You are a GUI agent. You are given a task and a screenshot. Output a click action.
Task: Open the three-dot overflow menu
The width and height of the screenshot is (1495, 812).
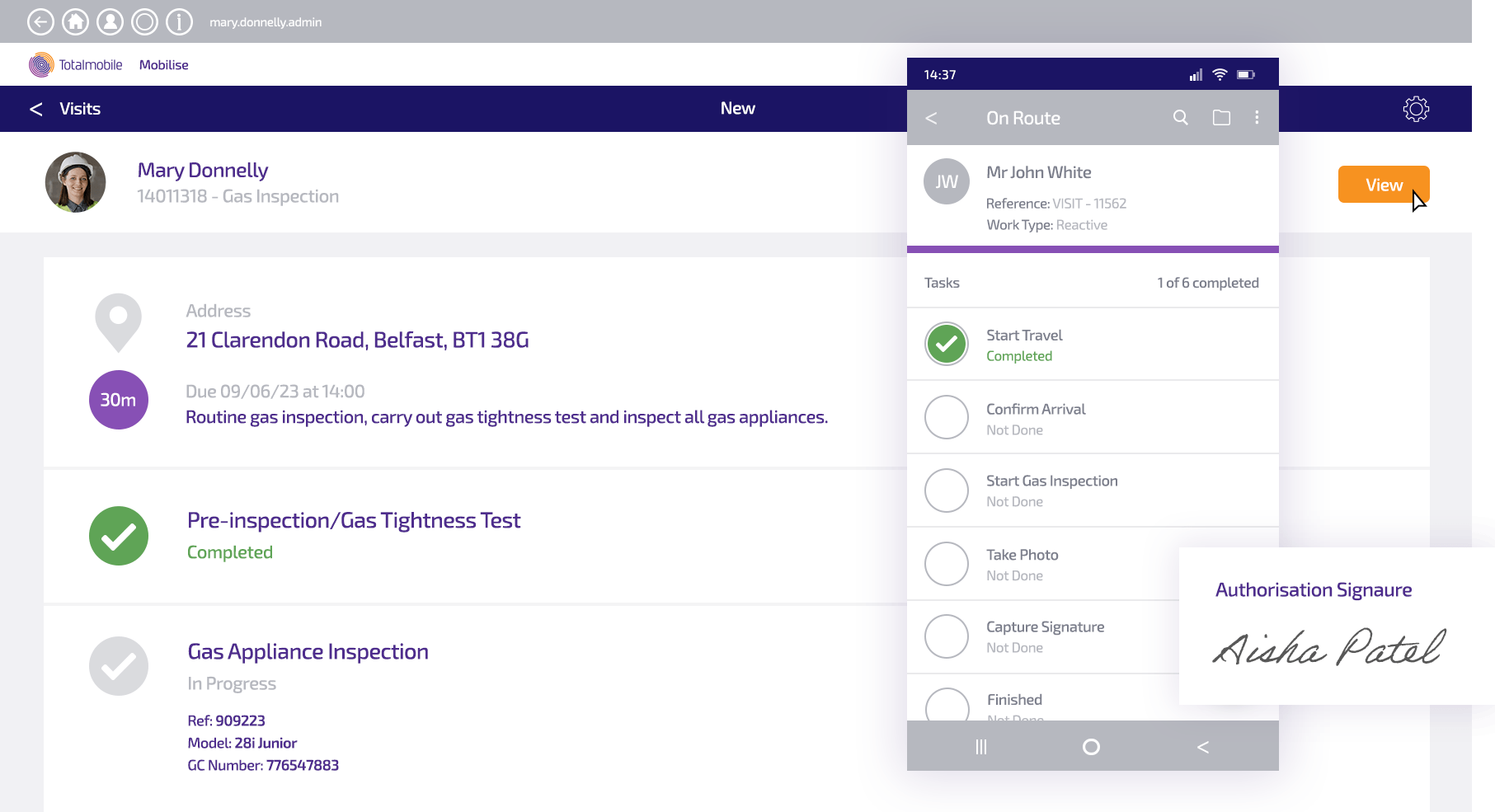[1257, 118]
